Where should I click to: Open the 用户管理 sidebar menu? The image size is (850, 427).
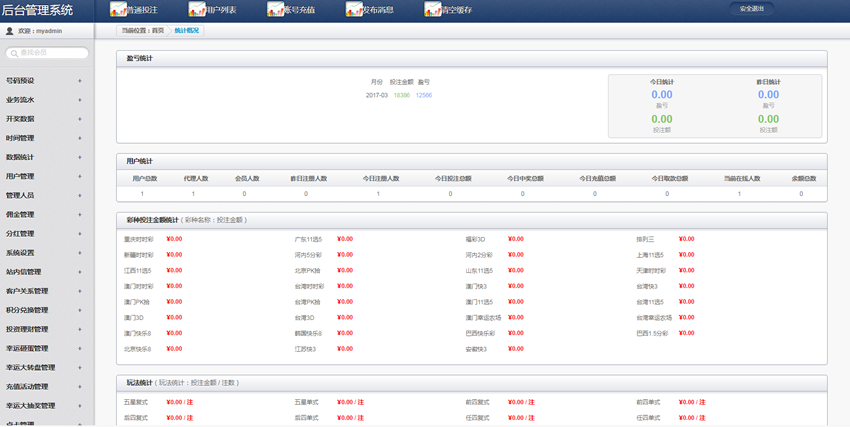pos(44,176)
